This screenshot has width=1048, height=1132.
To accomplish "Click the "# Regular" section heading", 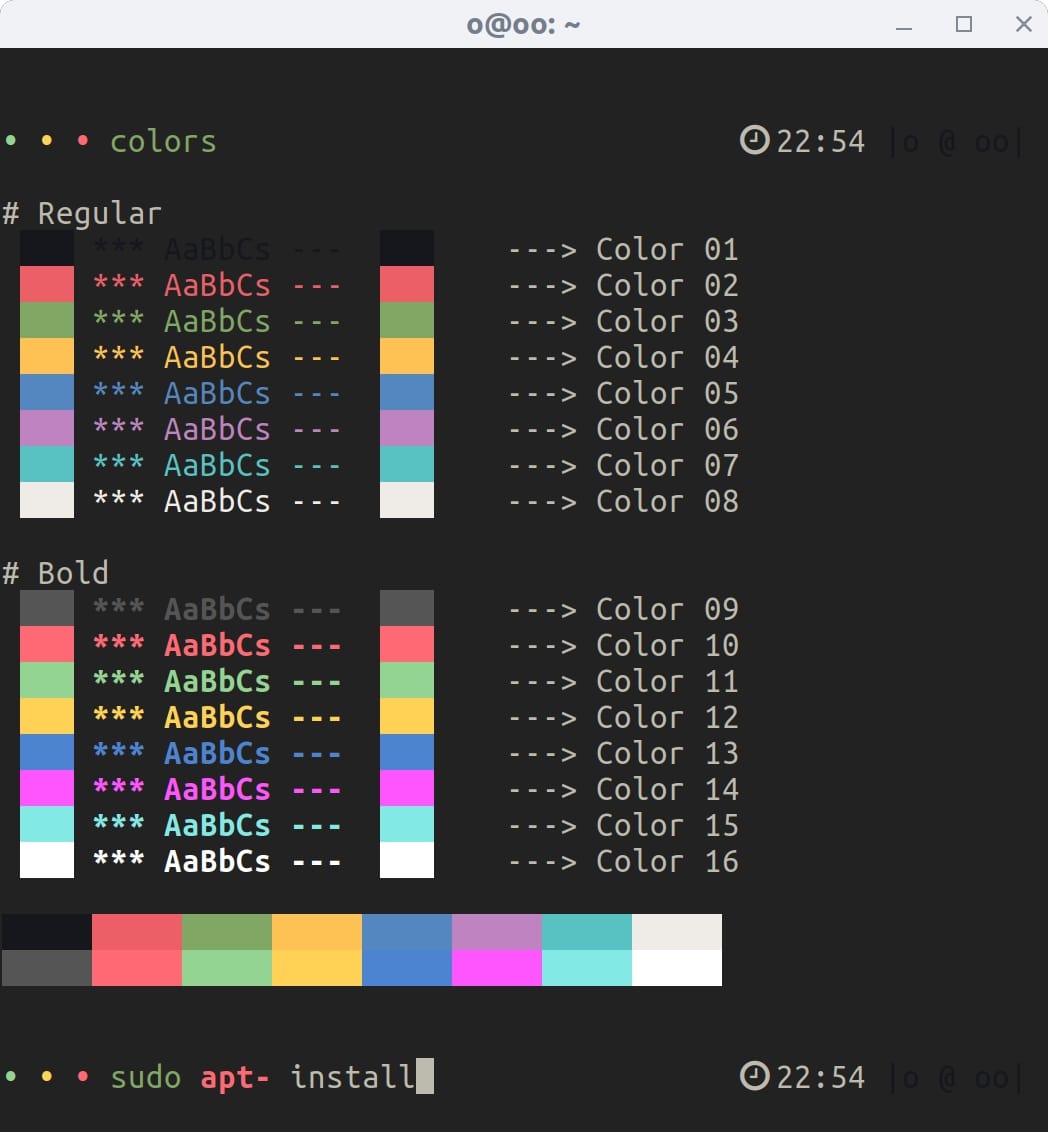I will click(x=82, y=213).
